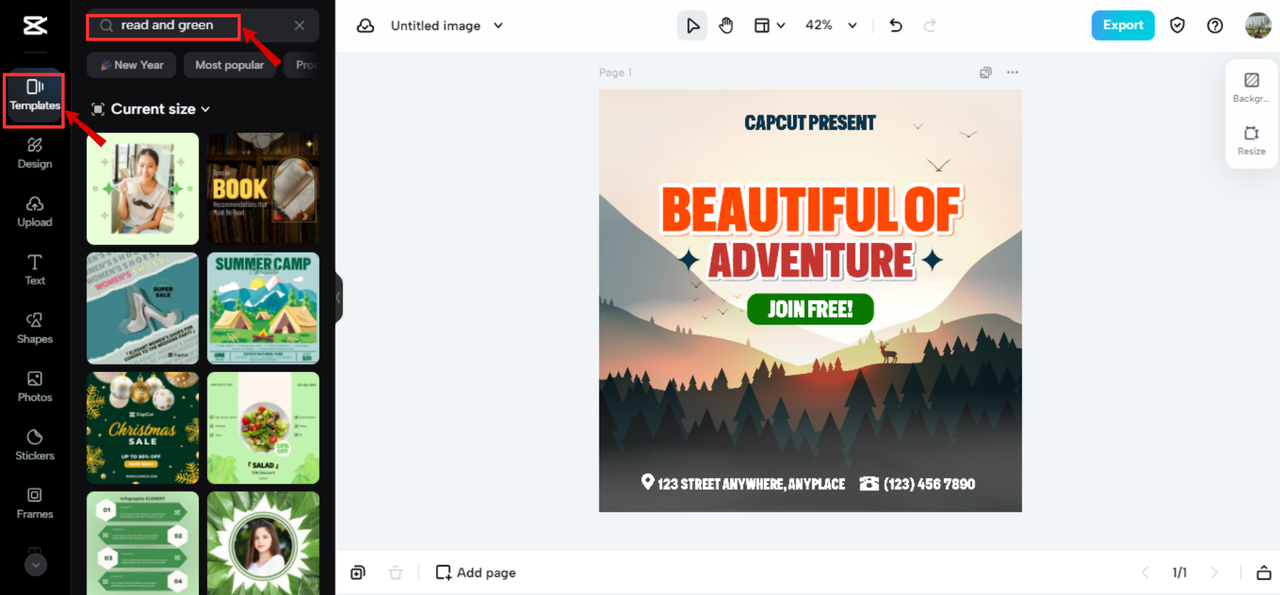1280x595 pixels.
Task: Select the girl with mustache template
Action: pos(143,189)
